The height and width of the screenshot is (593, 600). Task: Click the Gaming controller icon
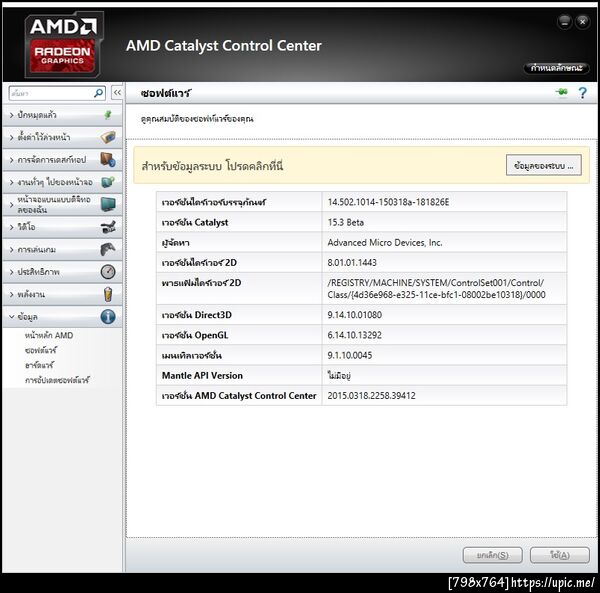108,249
